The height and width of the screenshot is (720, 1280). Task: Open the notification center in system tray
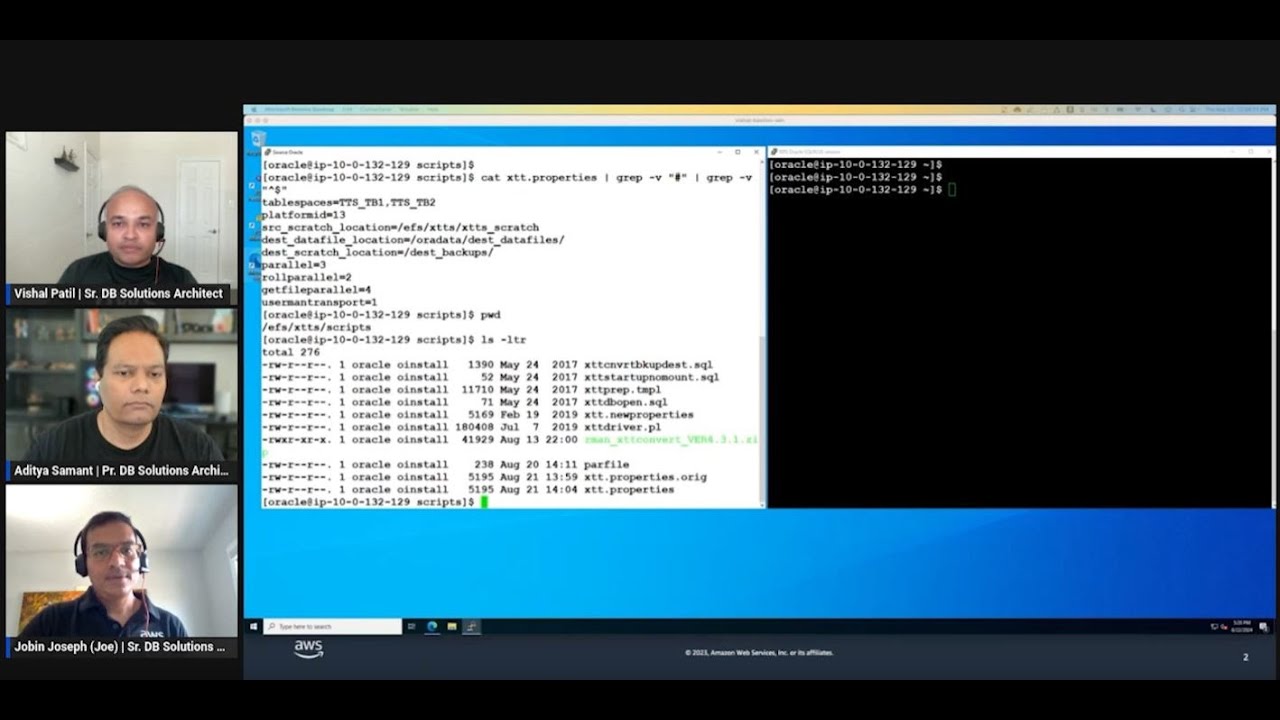(x=1264, y=627)
